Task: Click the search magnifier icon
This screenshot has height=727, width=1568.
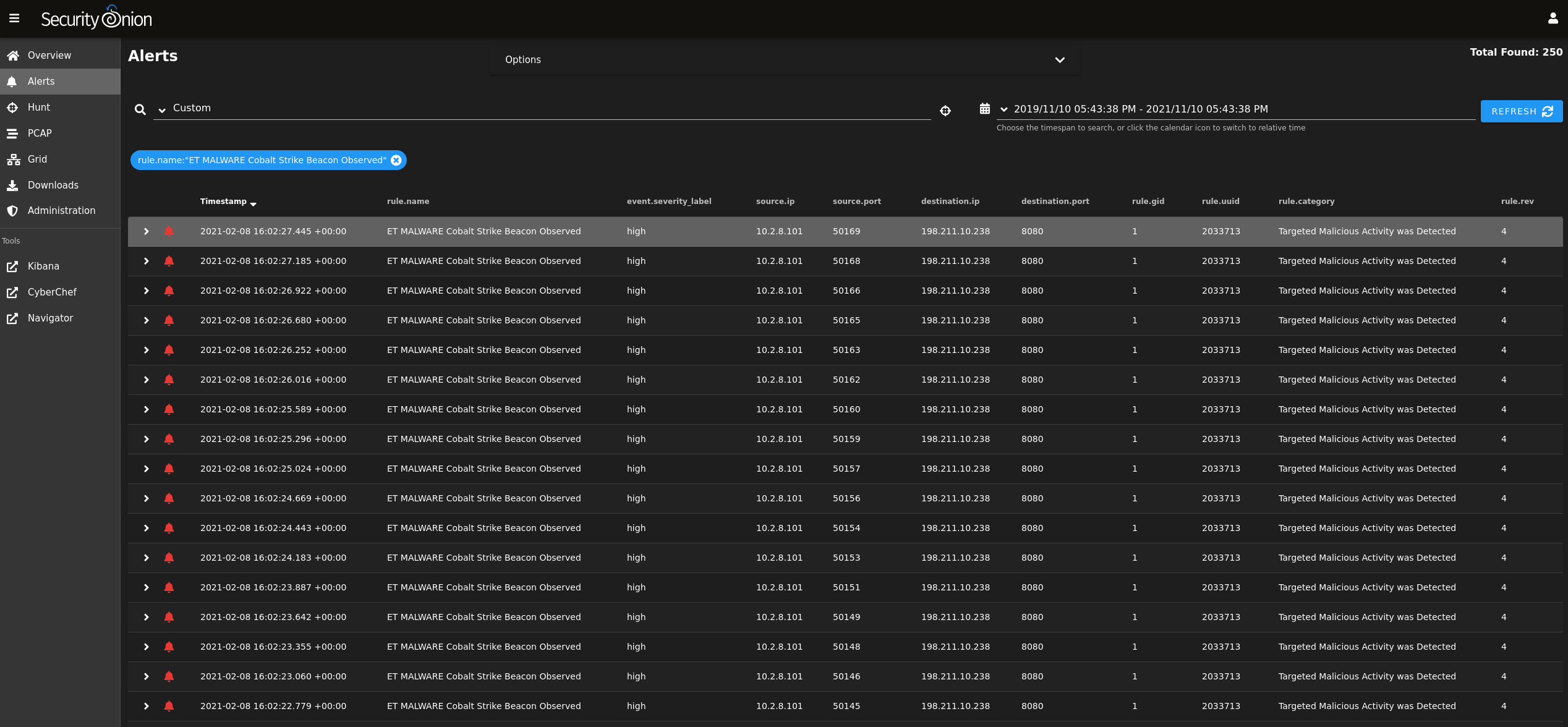Action: (x=140, y=109)
